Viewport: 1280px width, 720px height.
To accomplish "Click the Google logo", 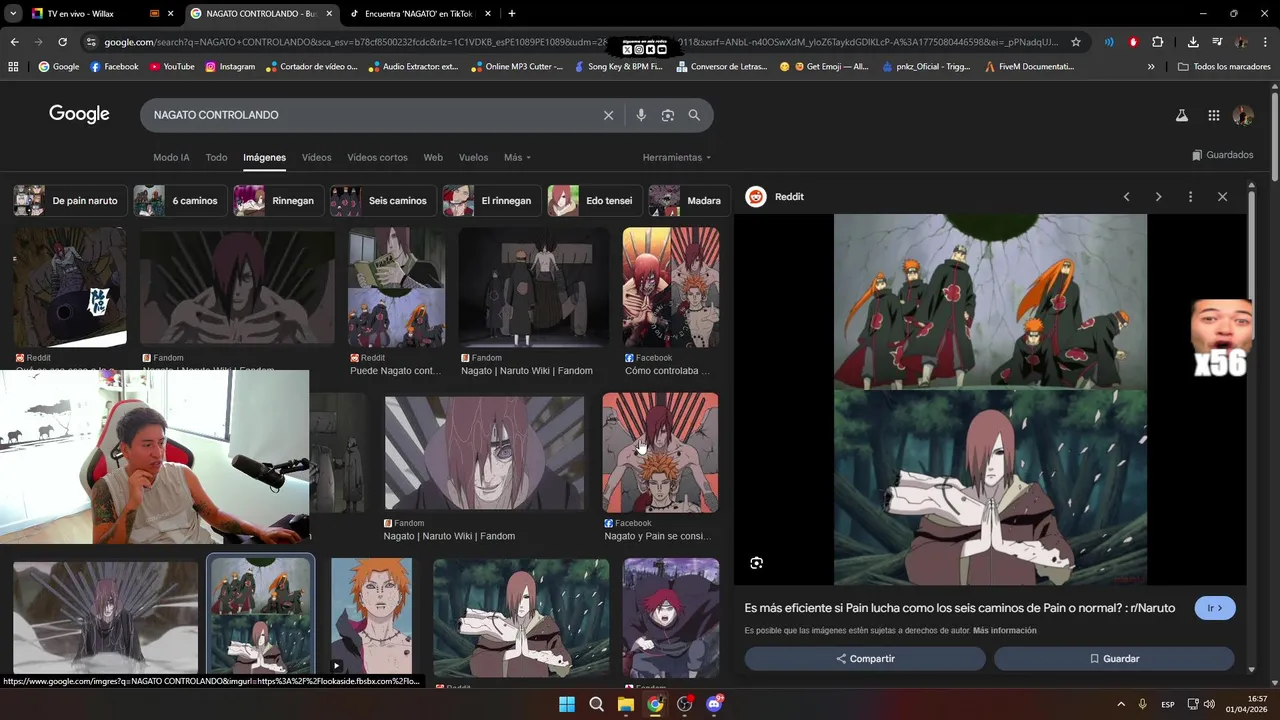I will [x=79, y=114].
